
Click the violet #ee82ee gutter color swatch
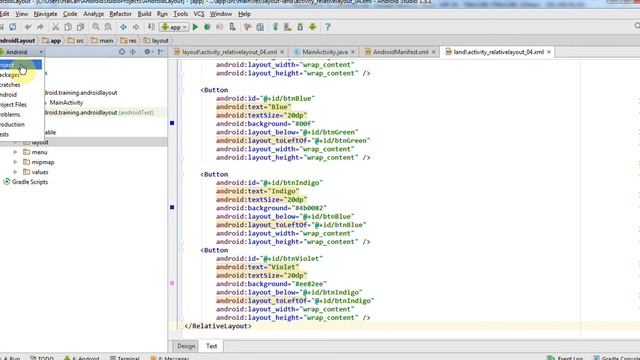coord(172,283)
